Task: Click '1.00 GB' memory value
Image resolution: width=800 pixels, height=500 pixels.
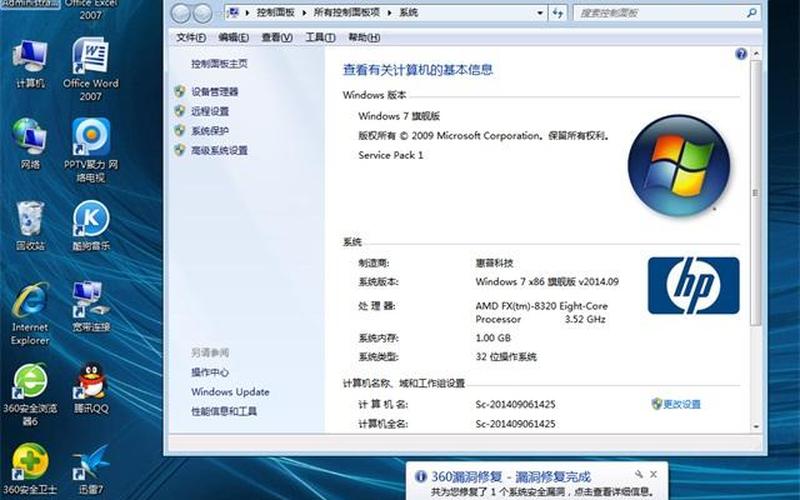Action: tap(493, 338)
